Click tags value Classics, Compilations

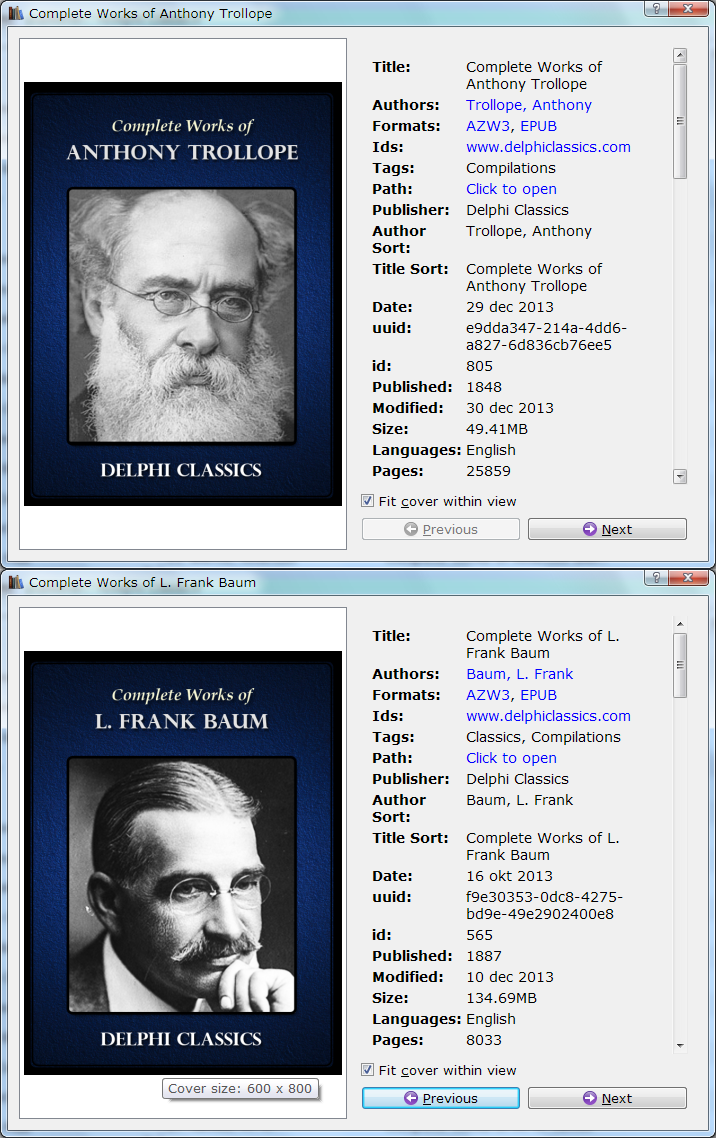click(543, 737)
